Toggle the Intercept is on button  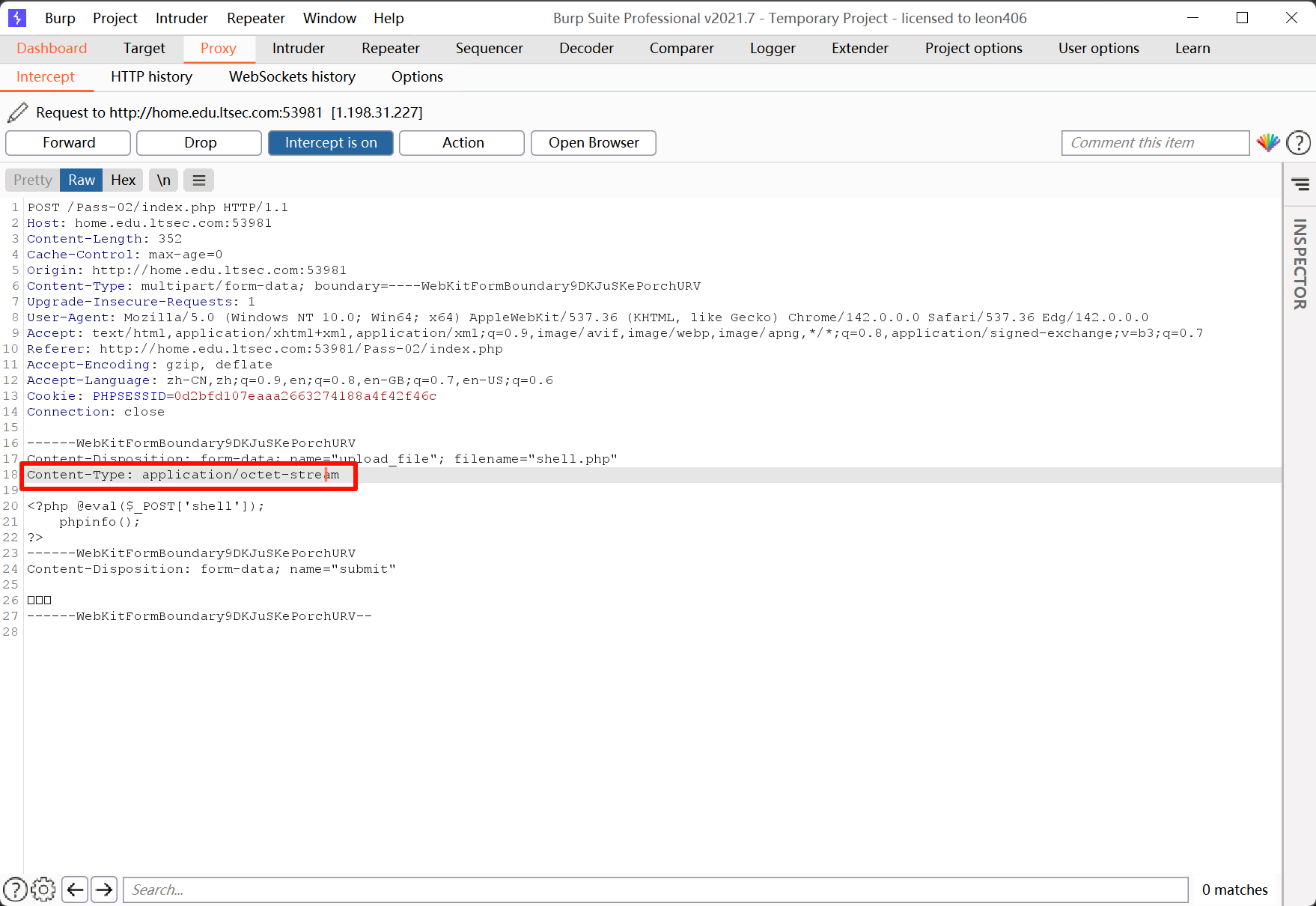point(331,142)
